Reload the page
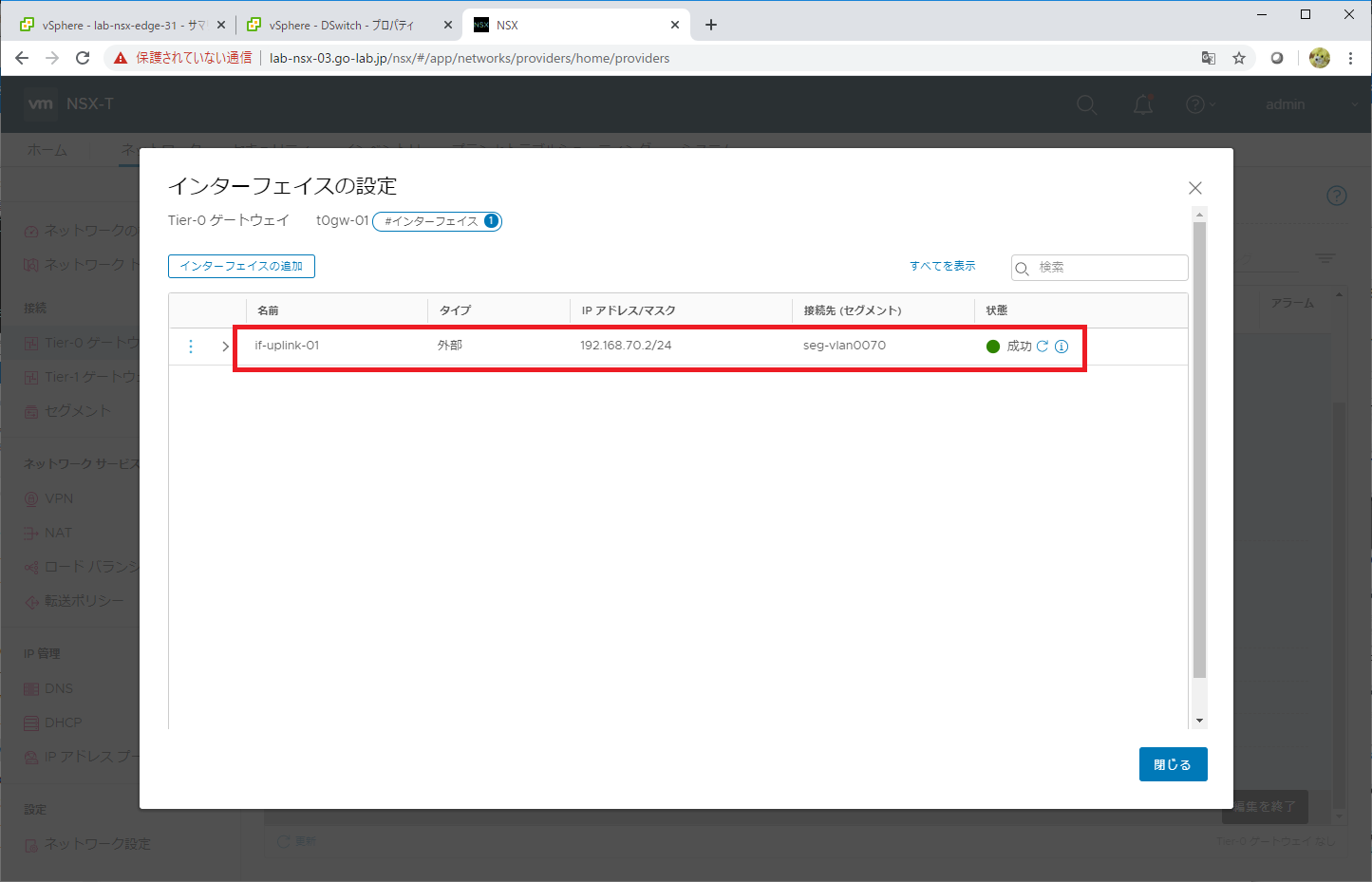 point(83,58)
